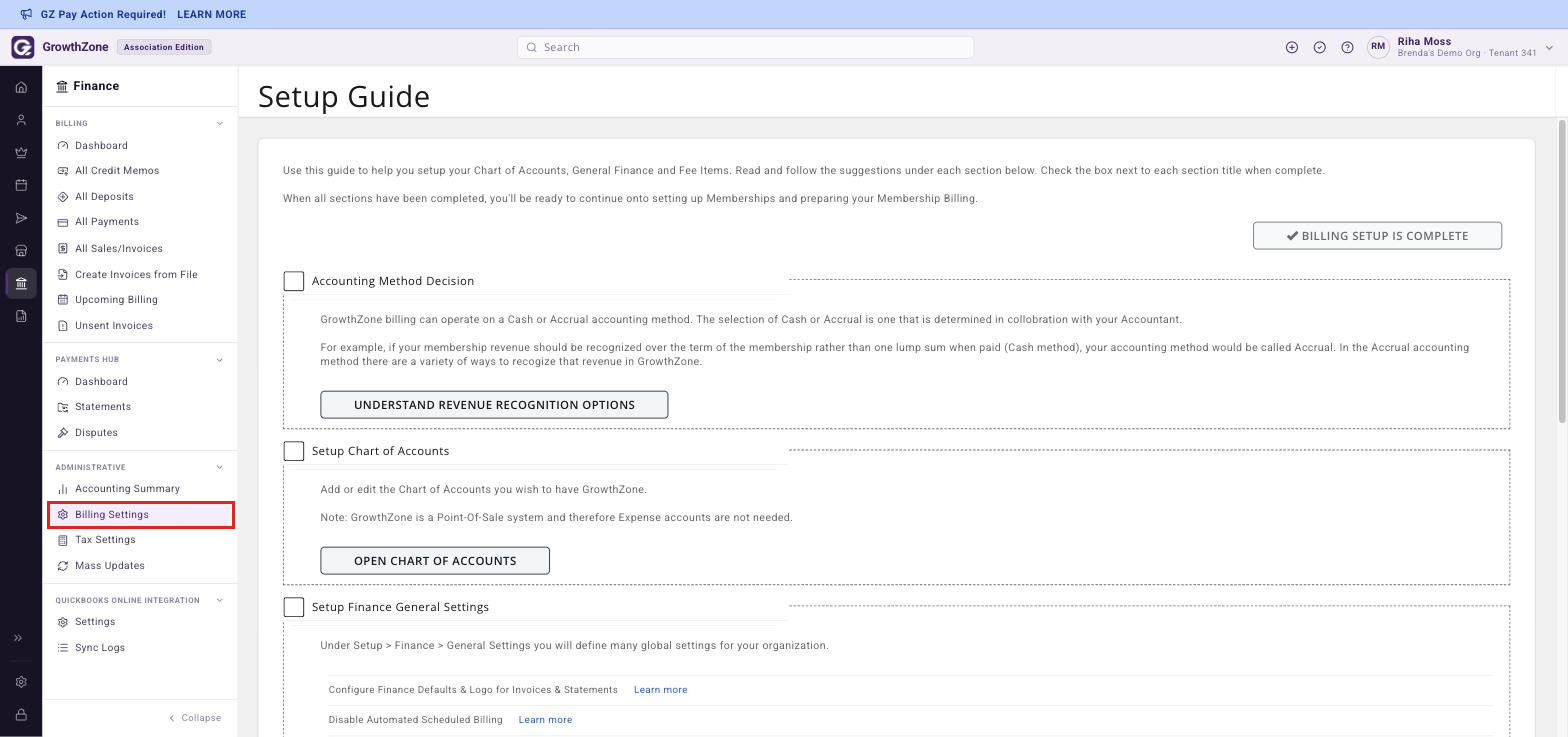
Task: Click the GrowthZone logo icon
Action: (x=23, y=47)
